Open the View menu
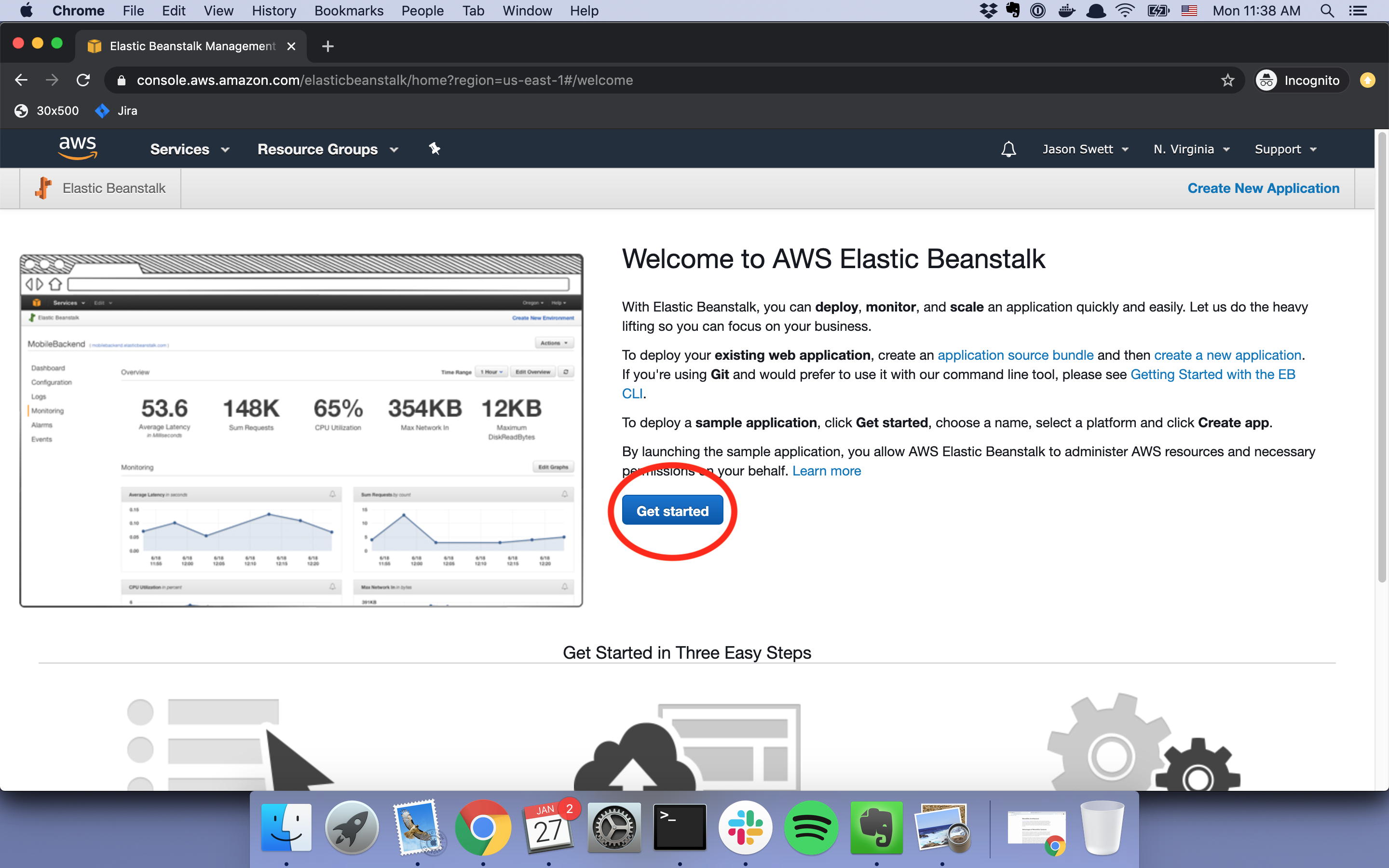 [x=218, y=10]
